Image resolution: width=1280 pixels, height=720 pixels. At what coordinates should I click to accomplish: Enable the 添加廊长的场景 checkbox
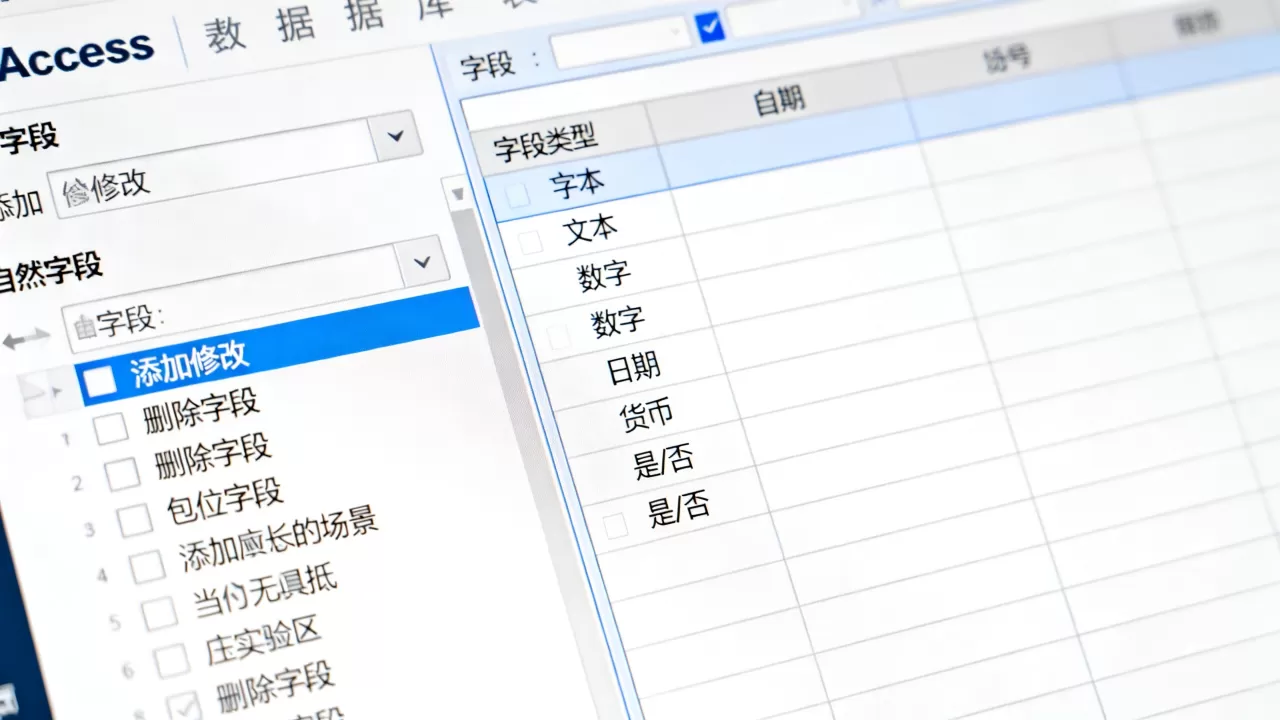[x=148, y=567]
